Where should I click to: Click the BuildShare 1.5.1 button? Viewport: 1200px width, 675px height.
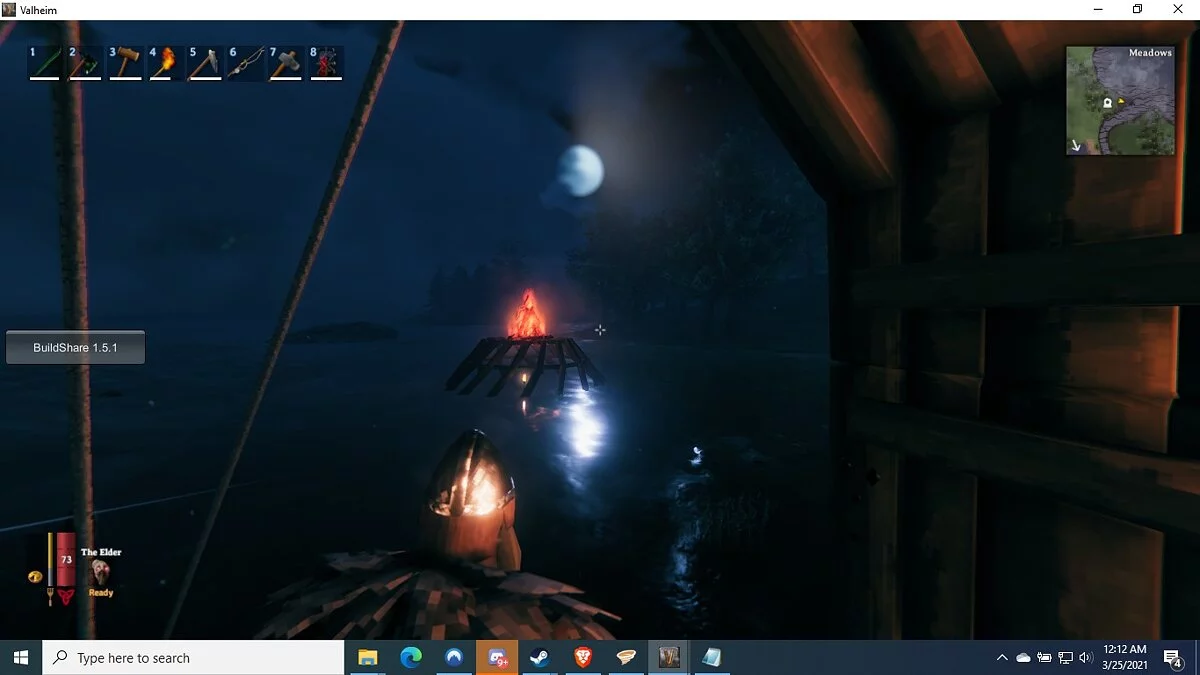click(75, 347)
